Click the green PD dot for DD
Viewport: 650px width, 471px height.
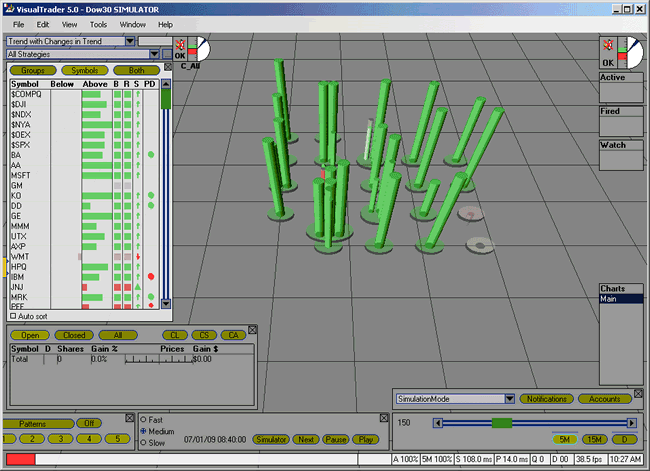click(x=151, y=205)
